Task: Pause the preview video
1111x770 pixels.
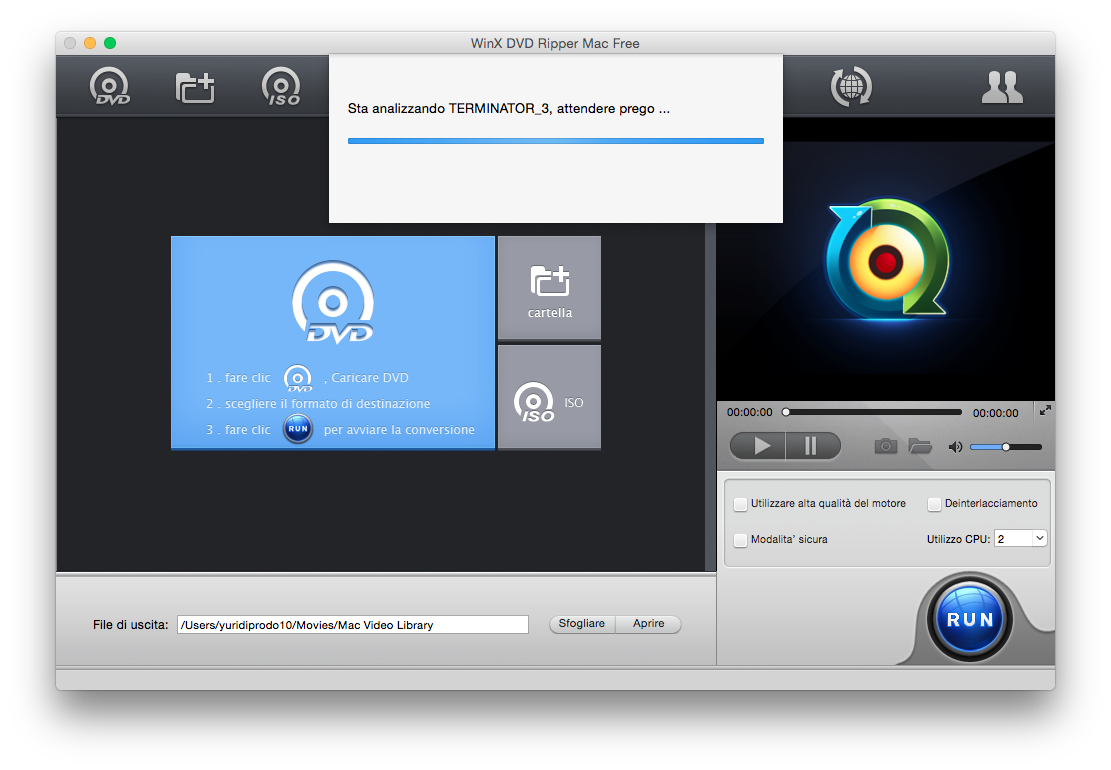Action: [x=813, y=446]
